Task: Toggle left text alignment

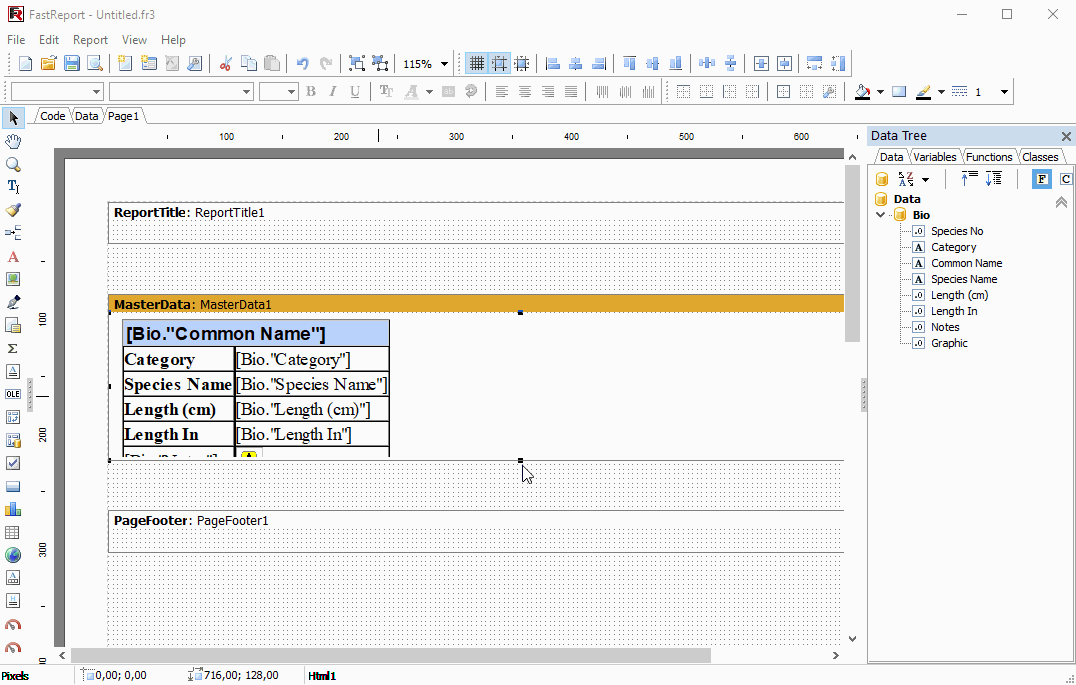Action: 502,91
